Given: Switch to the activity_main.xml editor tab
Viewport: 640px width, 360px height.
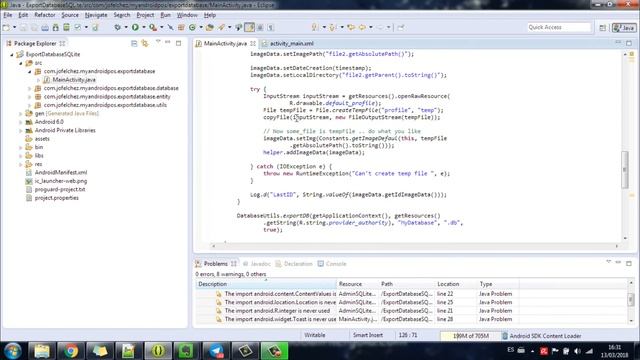Looking at the screenshot, I should click(291, 43).
